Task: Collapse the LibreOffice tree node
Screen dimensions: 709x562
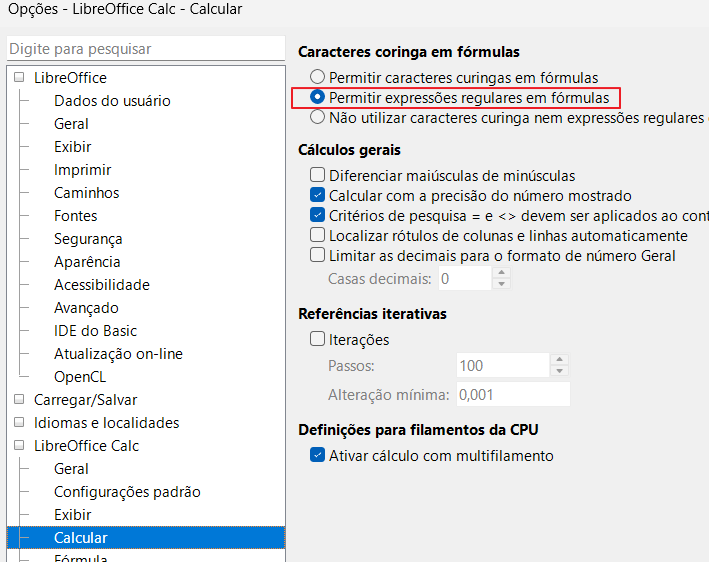Action: coord(19,77)
